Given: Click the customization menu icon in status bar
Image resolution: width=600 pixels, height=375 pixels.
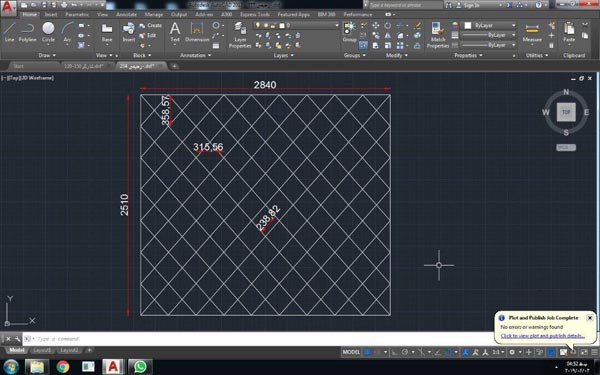Looking at the screenshot, I should click(594, 352).
